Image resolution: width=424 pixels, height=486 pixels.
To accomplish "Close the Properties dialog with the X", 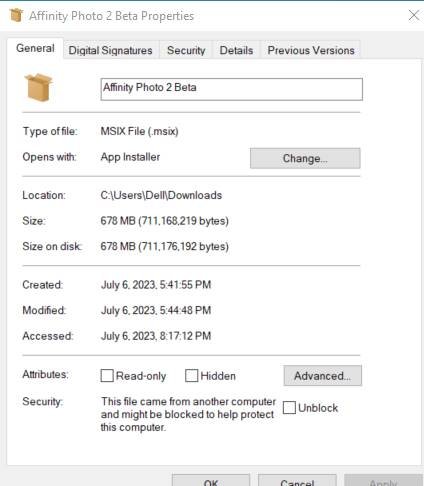I will [414, 15].
